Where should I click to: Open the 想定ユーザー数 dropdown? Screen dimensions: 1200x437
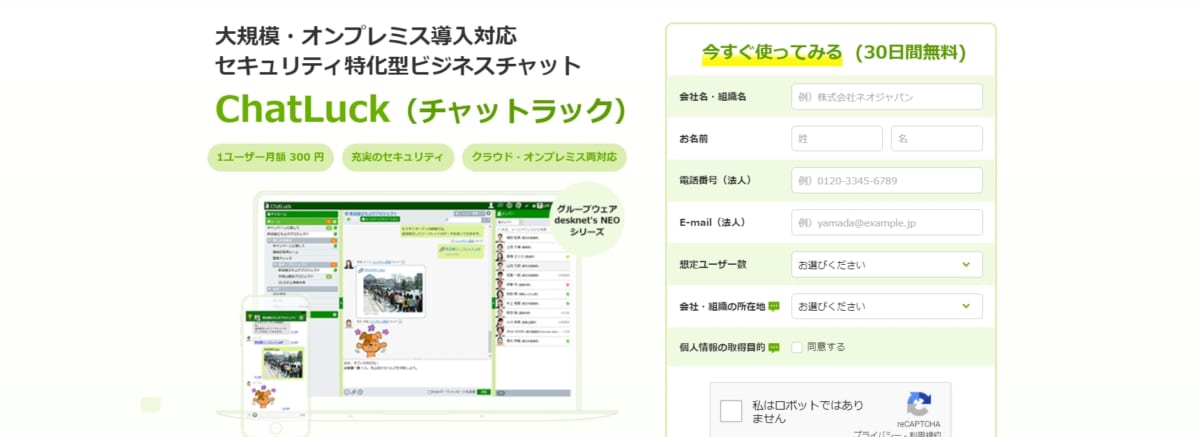[x=886, y=265]
